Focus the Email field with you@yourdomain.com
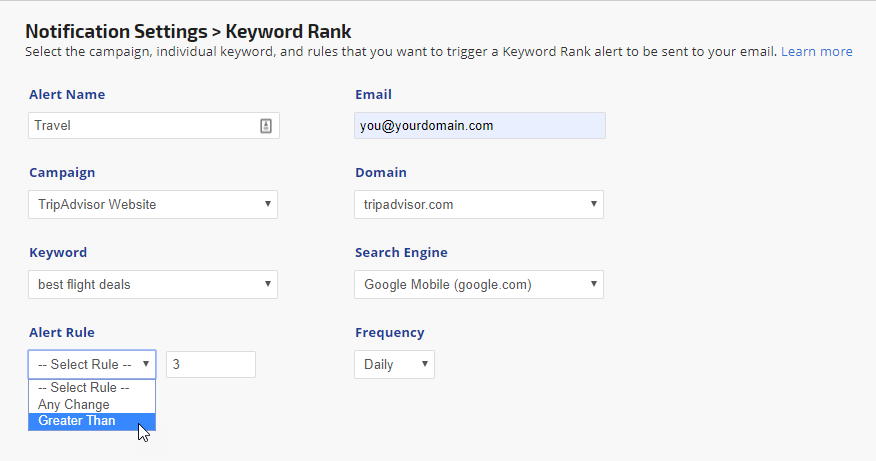Image resolution: width=876 pixels, height=461 pixels. pyautogui.click(x=479, y=125)
